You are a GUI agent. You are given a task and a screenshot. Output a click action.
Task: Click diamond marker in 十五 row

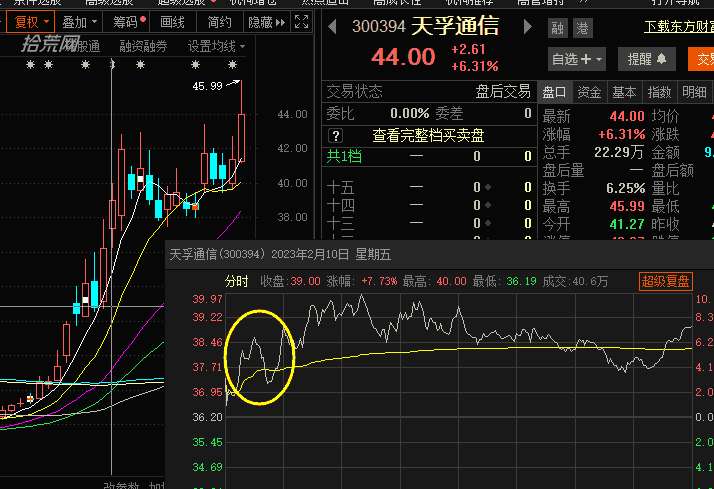click(488, 187)
